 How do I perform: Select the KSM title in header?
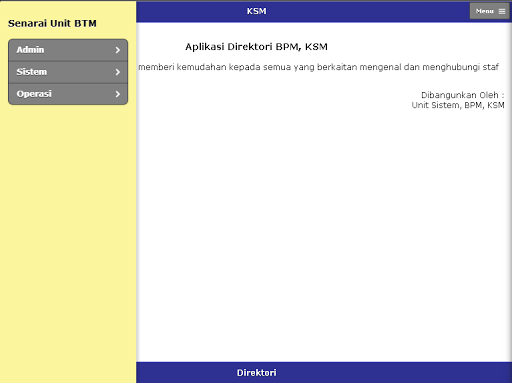(x=256, y=11)
